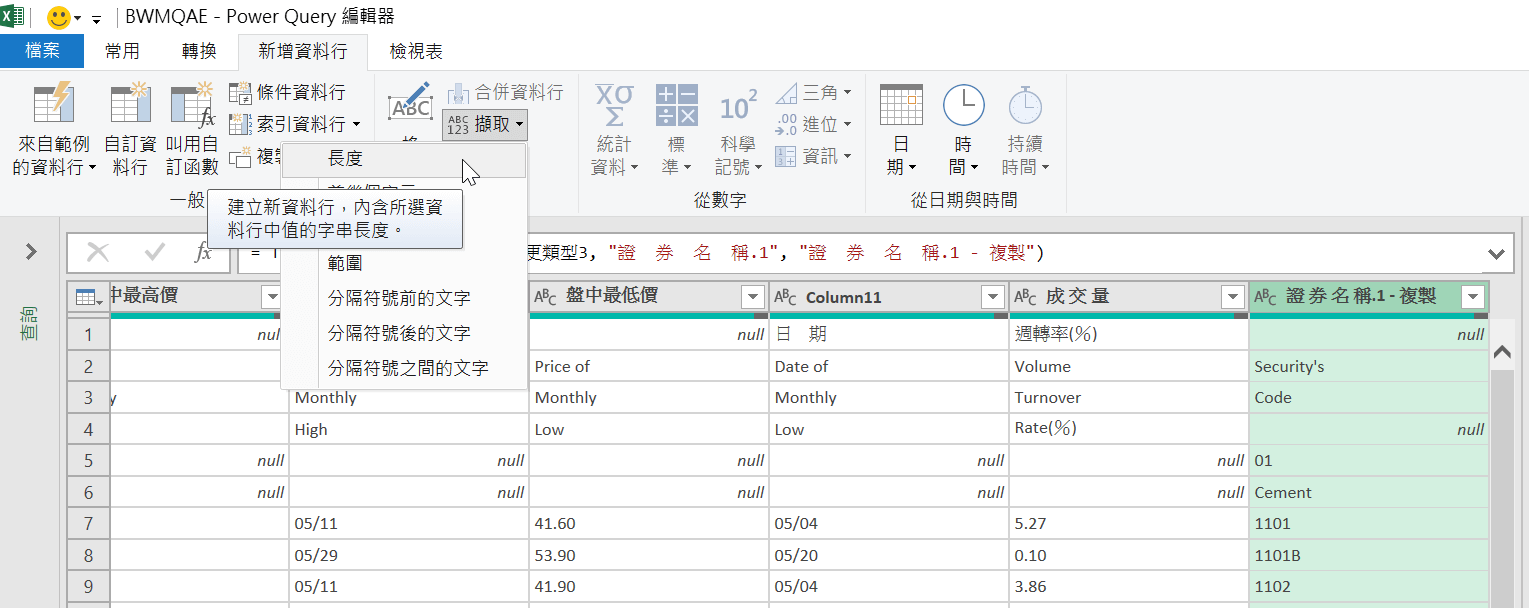
Task: Change data type icon of 成交量 column
Action: coord(1026,297)
